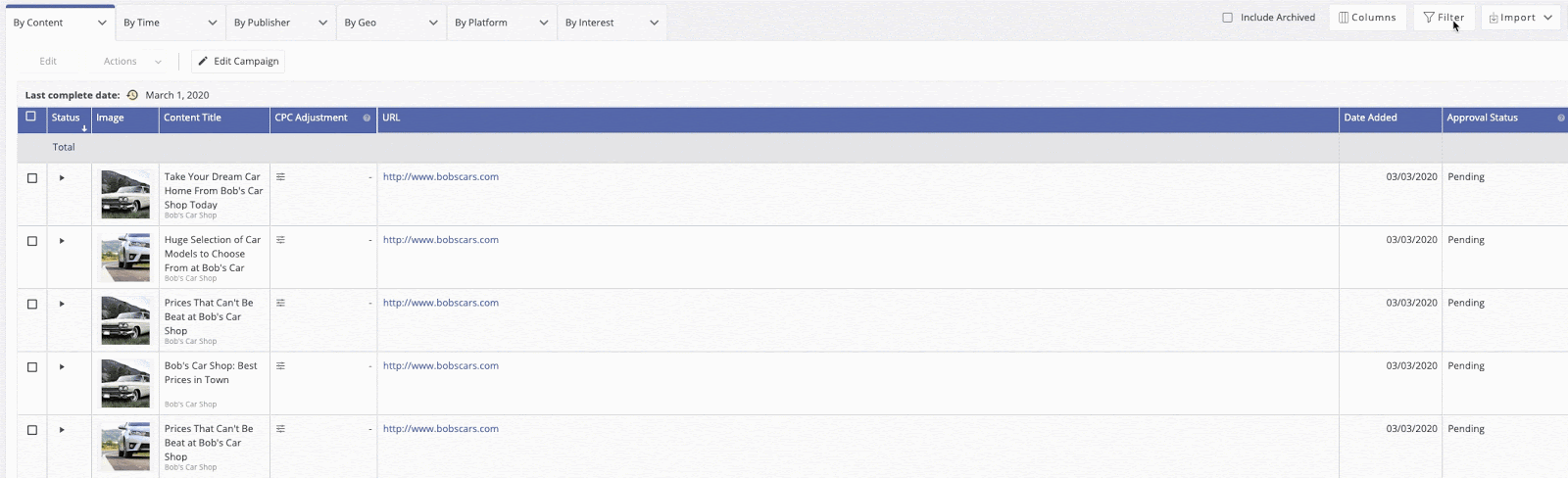Image resolution: width=1568 pixels, height=478 pixels.
Task: Click the clock icon beside last complete date
Action: tap(132, 95)
